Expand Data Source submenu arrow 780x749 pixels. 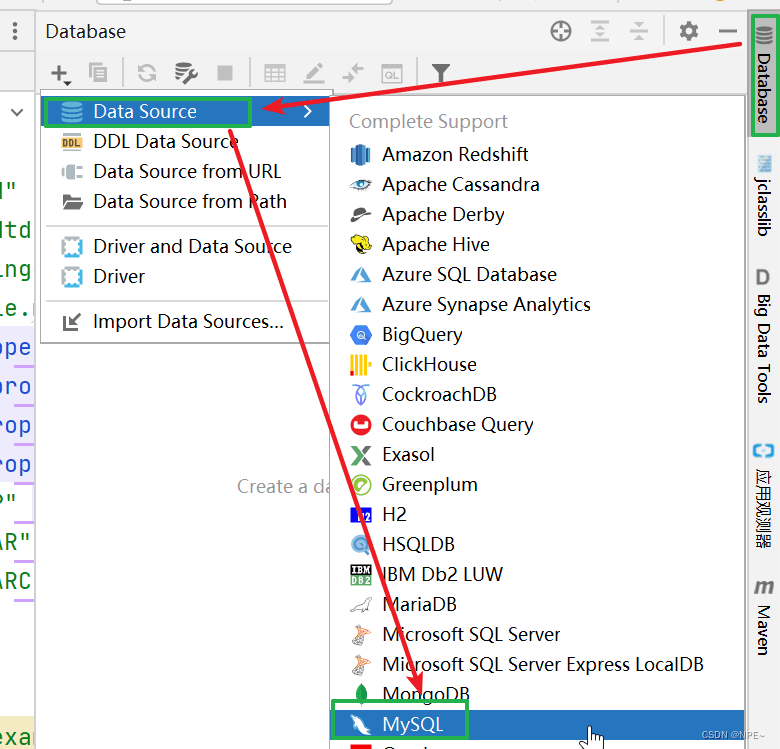coord(308,111)
